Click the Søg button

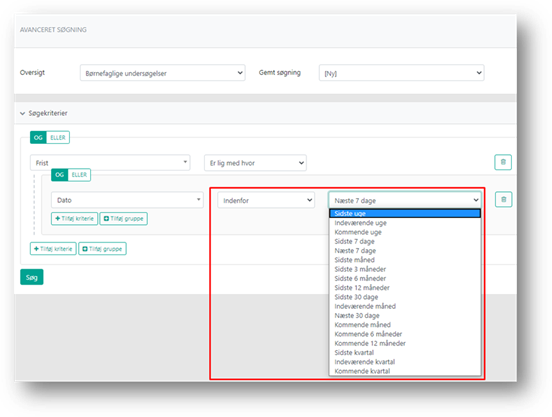point(32,277)
